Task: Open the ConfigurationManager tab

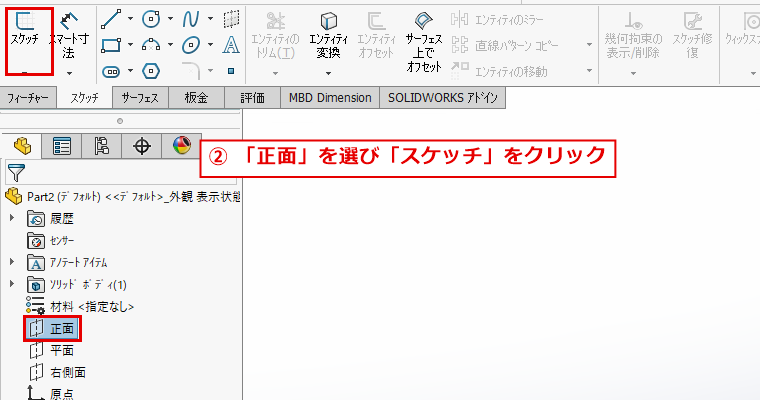Action: click(x=101, y=146)
